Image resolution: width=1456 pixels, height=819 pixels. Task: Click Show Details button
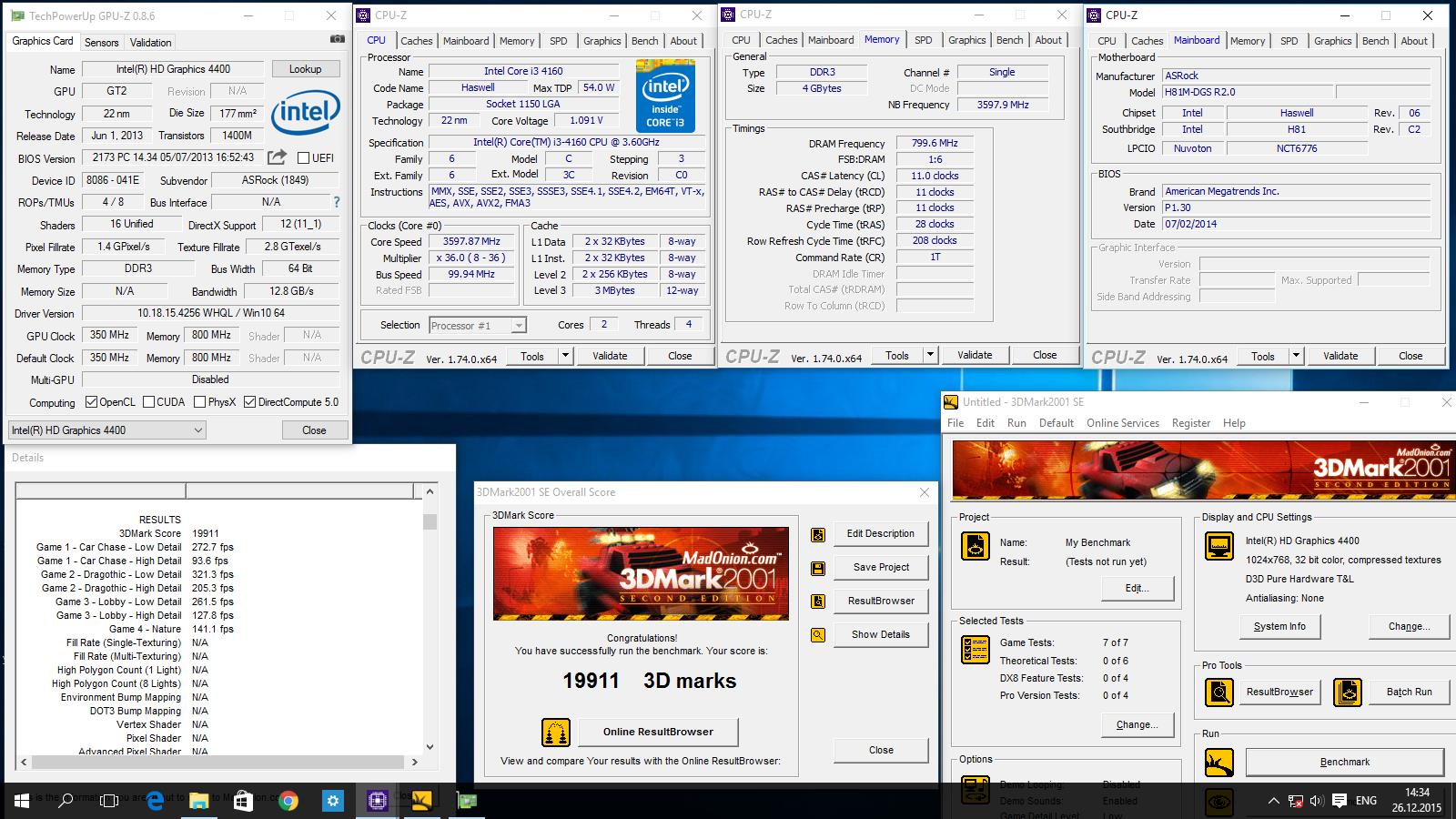[x=880, y=635]
